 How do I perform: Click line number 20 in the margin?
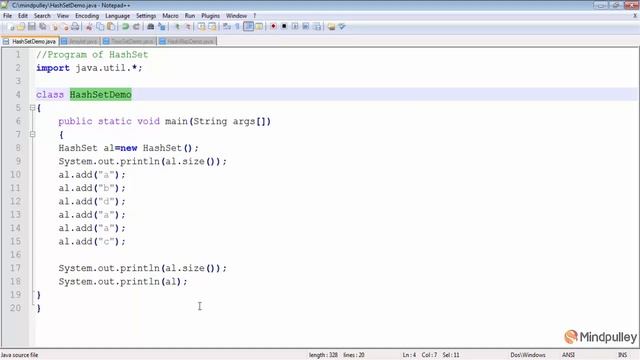16,308
